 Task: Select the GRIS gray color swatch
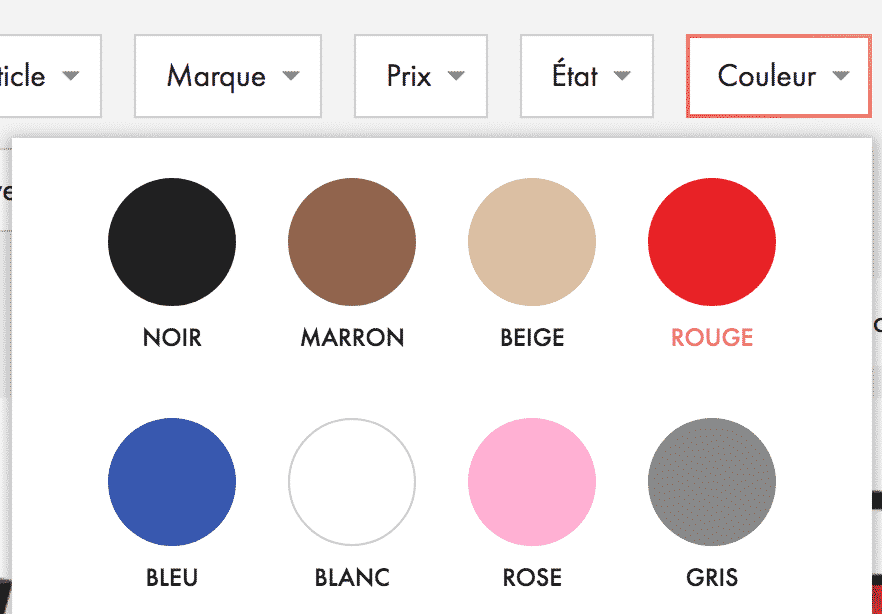pyautogui.click(x=711, y=481)
